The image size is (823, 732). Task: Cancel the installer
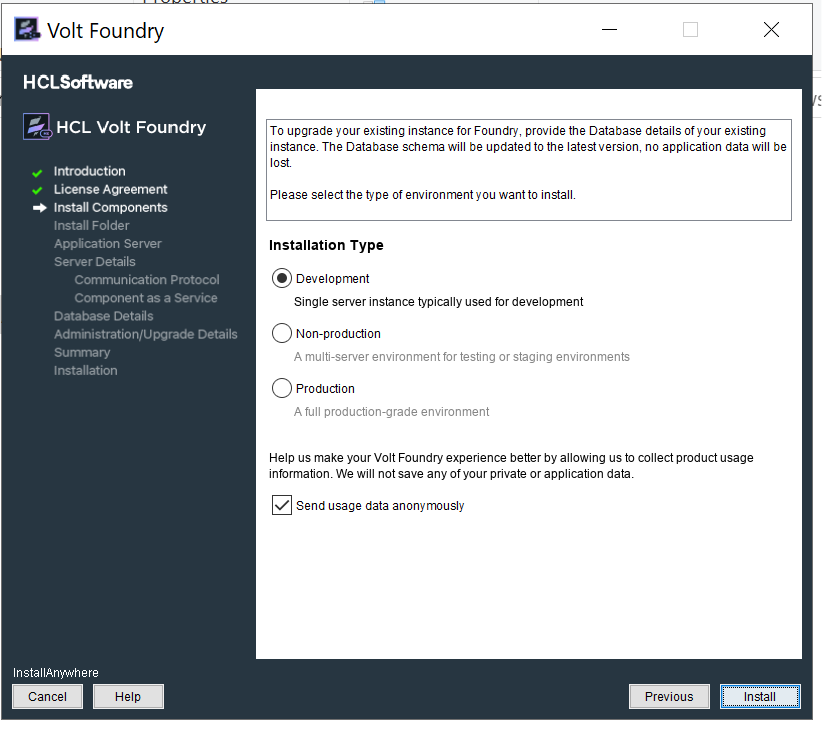(47, 697)
